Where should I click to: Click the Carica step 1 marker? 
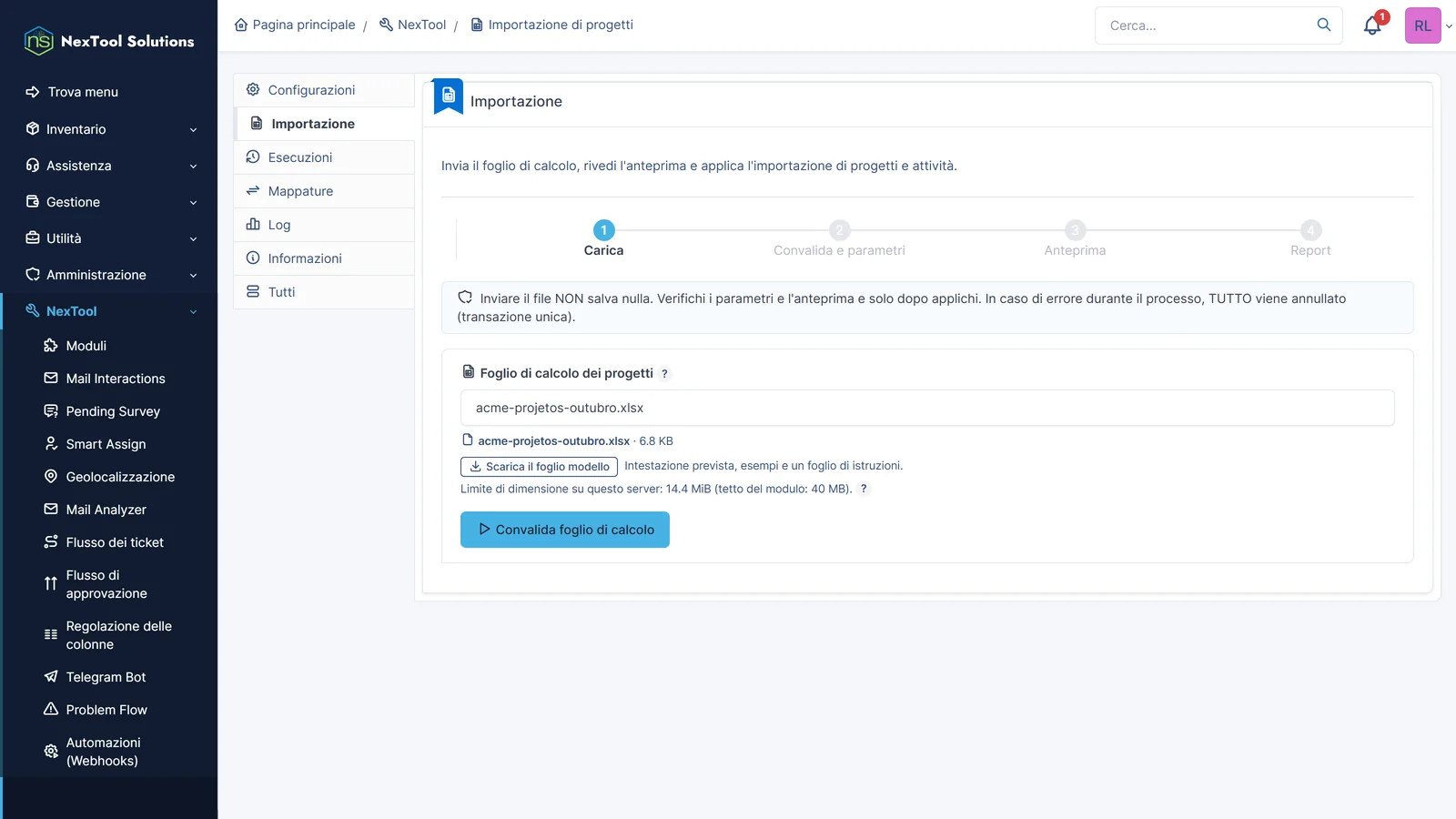tap(603, 230)
